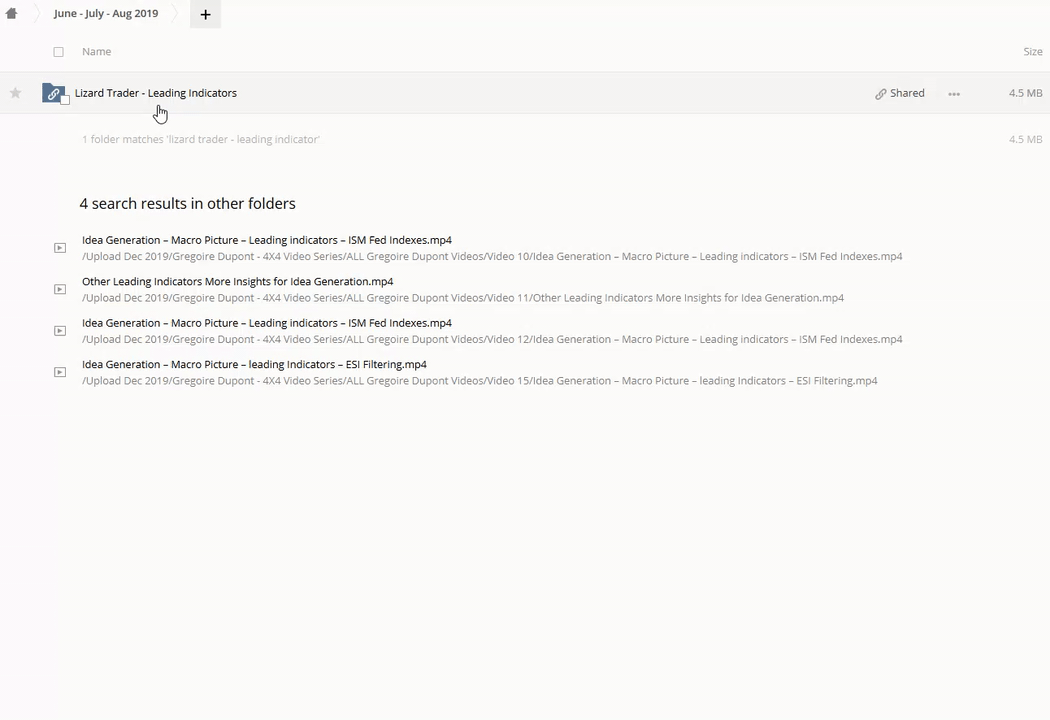Screen dimensions: 1050x720
Task: Open Shared settings for Lizard Trader folder
Action: [900, 93]
